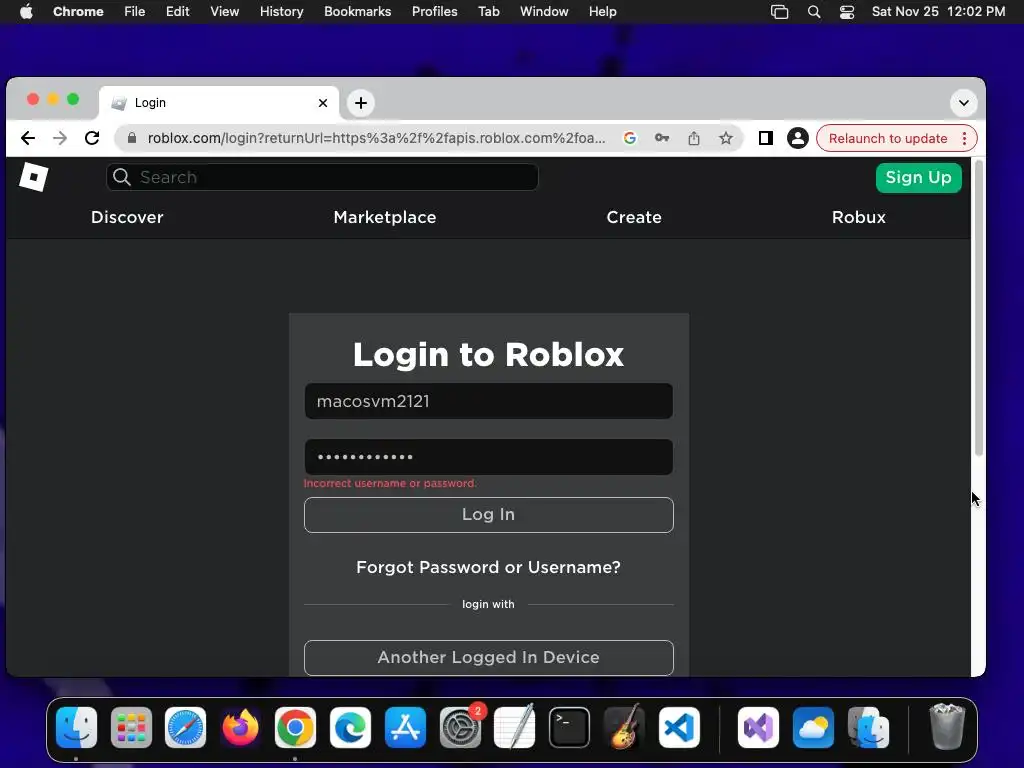Click the search magnifier in Roblox search

pyautogui.click(x=121, y=177)
